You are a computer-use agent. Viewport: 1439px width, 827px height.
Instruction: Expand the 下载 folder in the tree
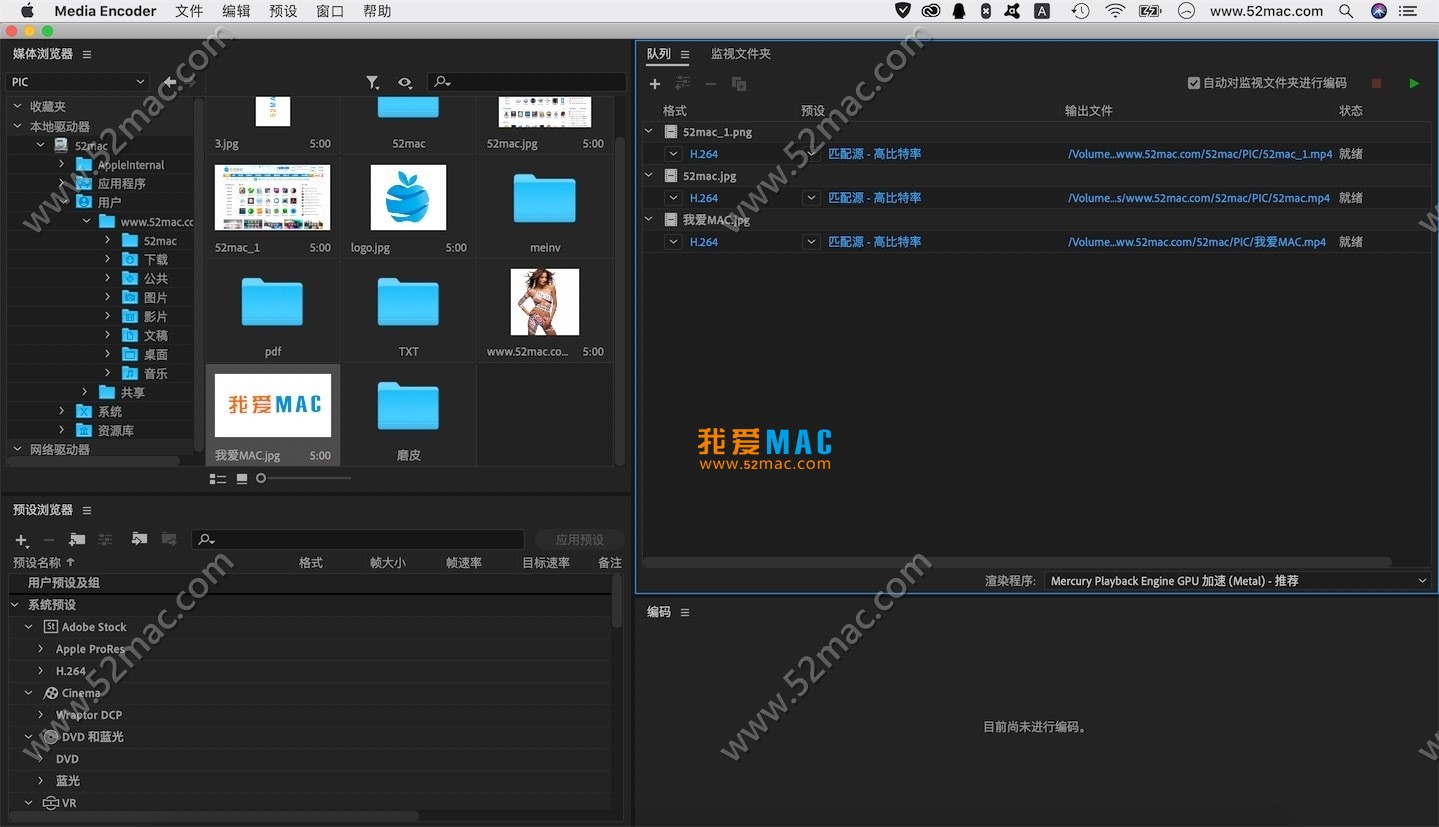107,259
